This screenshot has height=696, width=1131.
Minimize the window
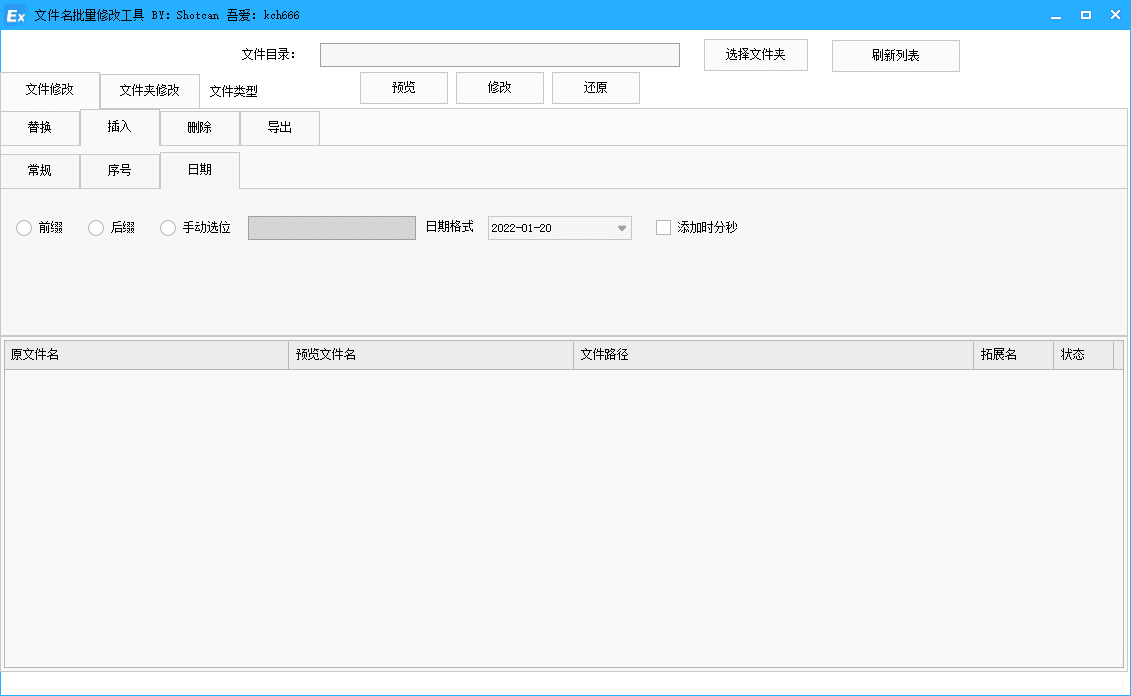click(x=1056, y=15)
